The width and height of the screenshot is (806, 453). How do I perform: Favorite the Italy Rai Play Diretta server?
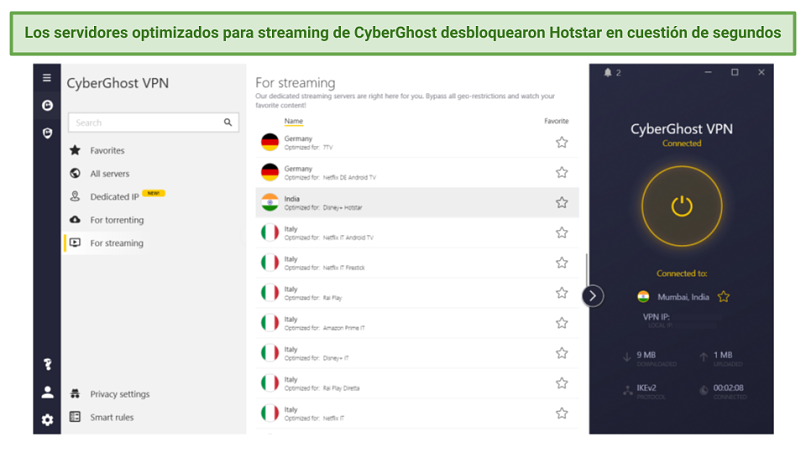click(562, 383)
